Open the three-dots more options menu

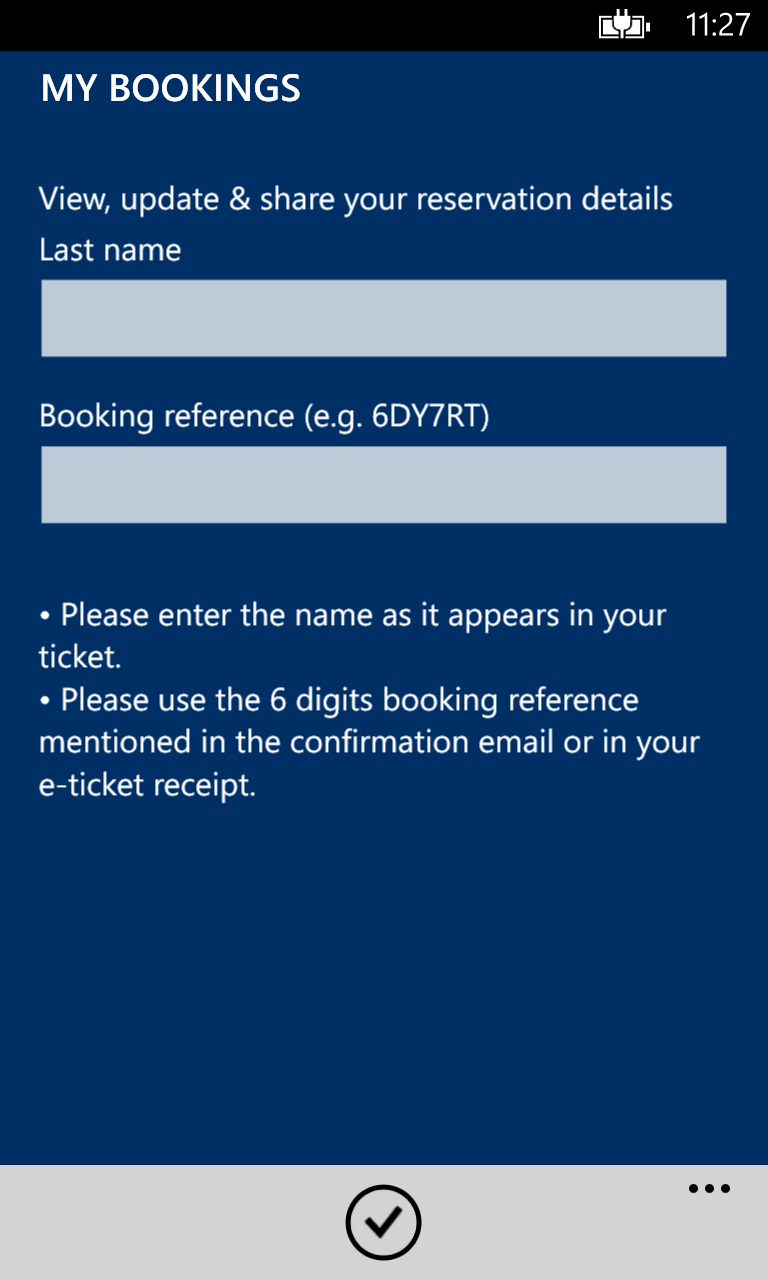[x=709, y=1189]
